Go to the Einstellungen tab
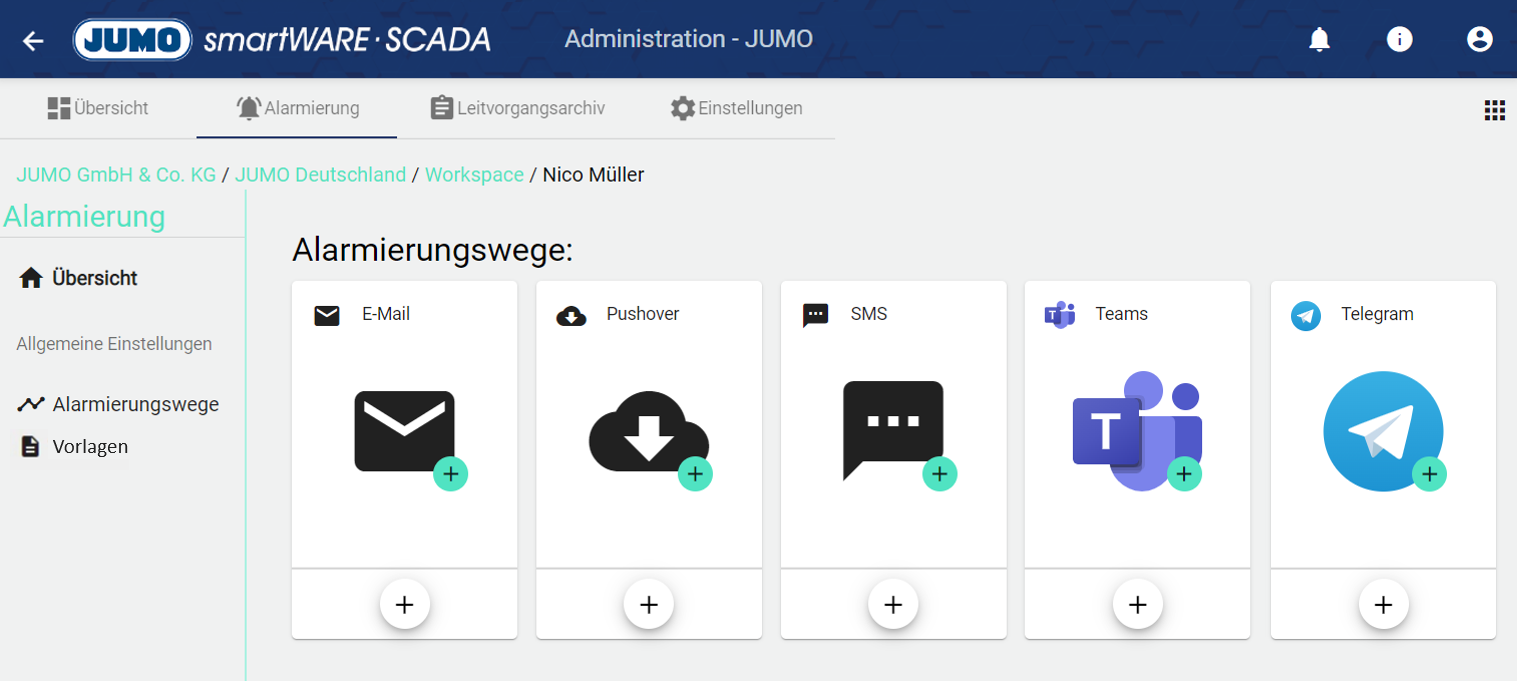This screenshot has height=681, width=1517. (736, 108)
